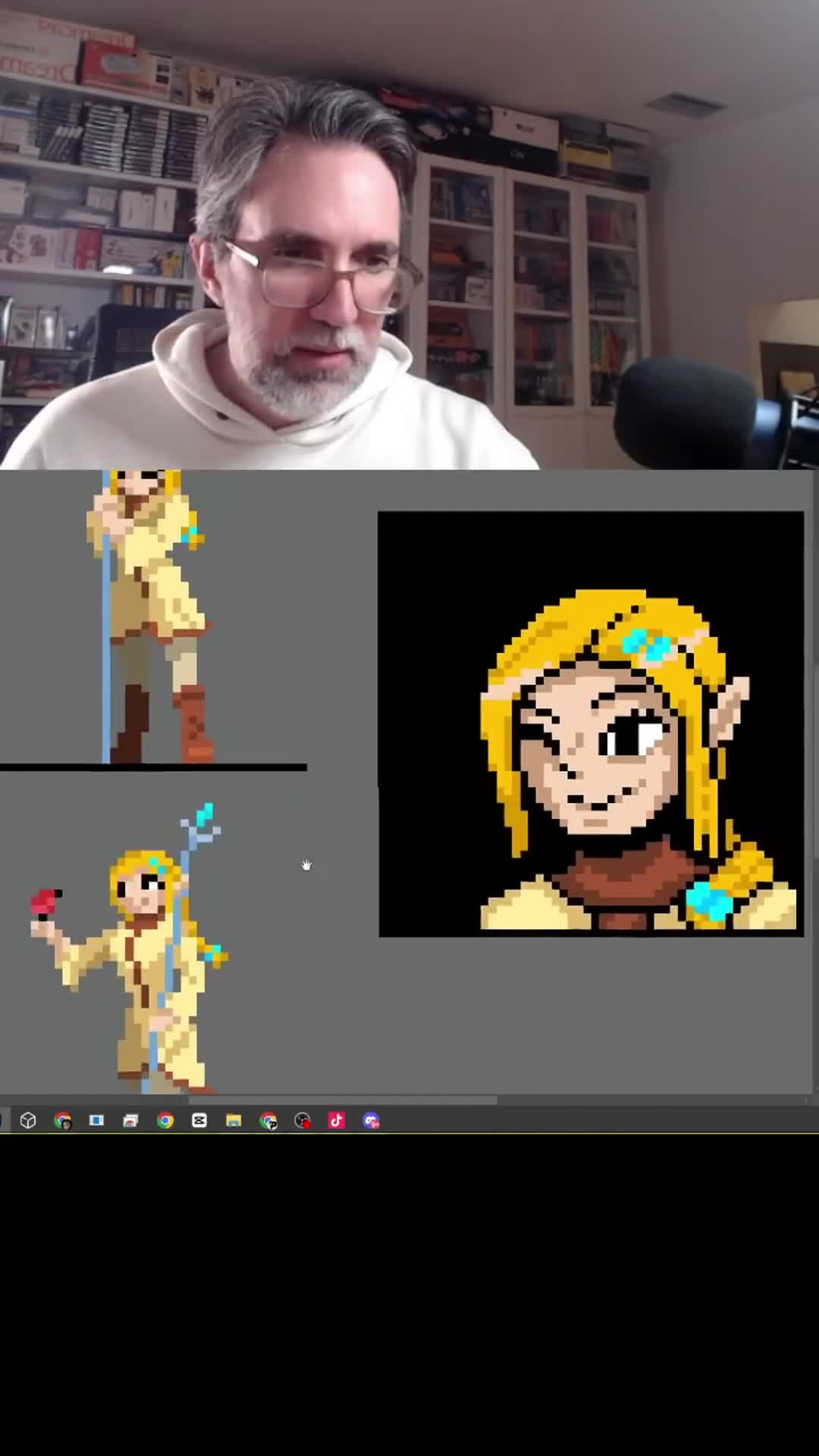Image resolution: width=819 pixels, height=1456 pixels.
Task: Click the elf sprite holding red flower
Action: (129, 948)
